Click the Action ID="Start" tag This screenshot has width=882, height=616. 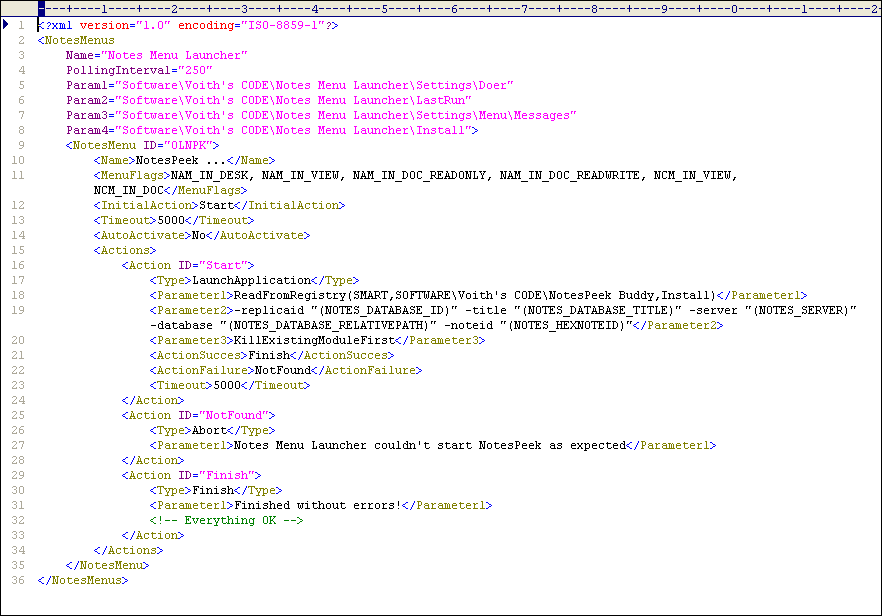188,266
